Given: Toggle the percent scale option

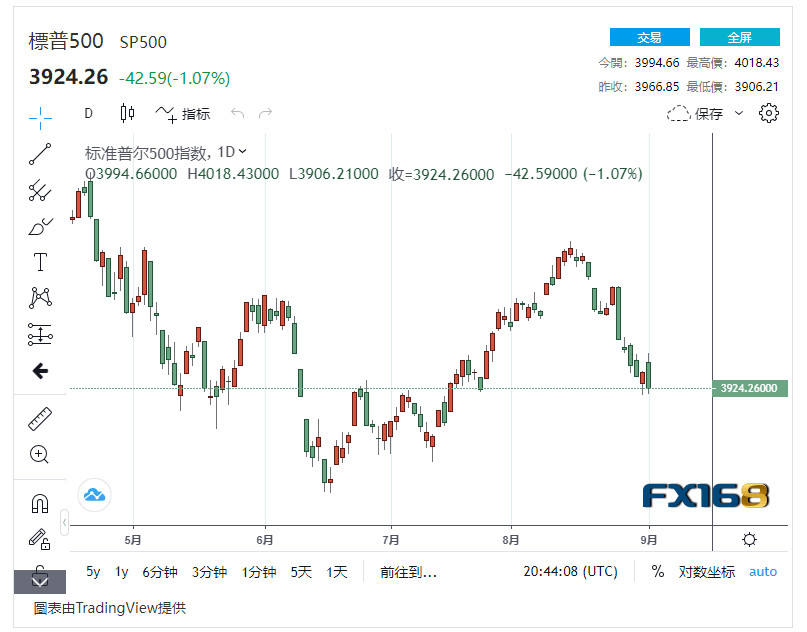Looking at the screenshot, I should [x=657, y=571].
